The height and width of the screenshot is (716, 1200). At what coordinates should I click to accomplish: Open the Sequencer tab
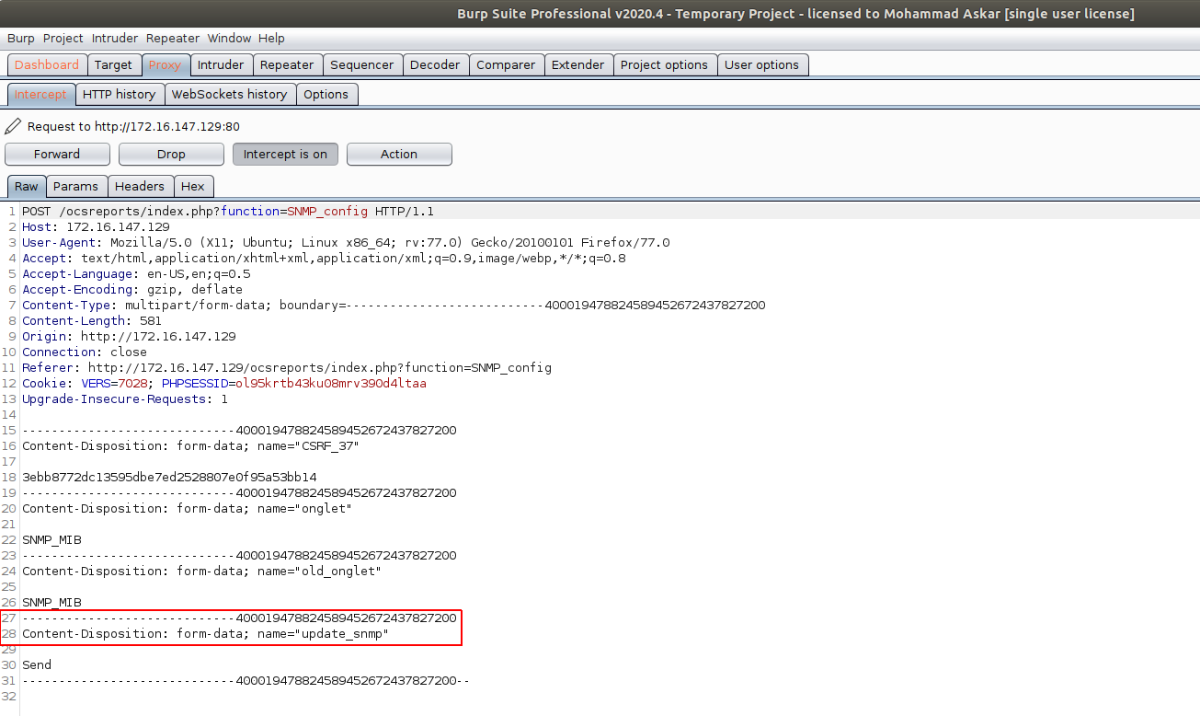click(x=362, y=65)
